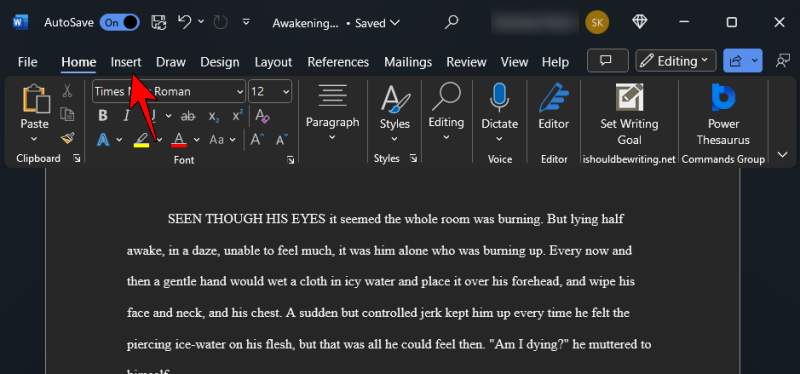Open the References tab

coord(338,62)
